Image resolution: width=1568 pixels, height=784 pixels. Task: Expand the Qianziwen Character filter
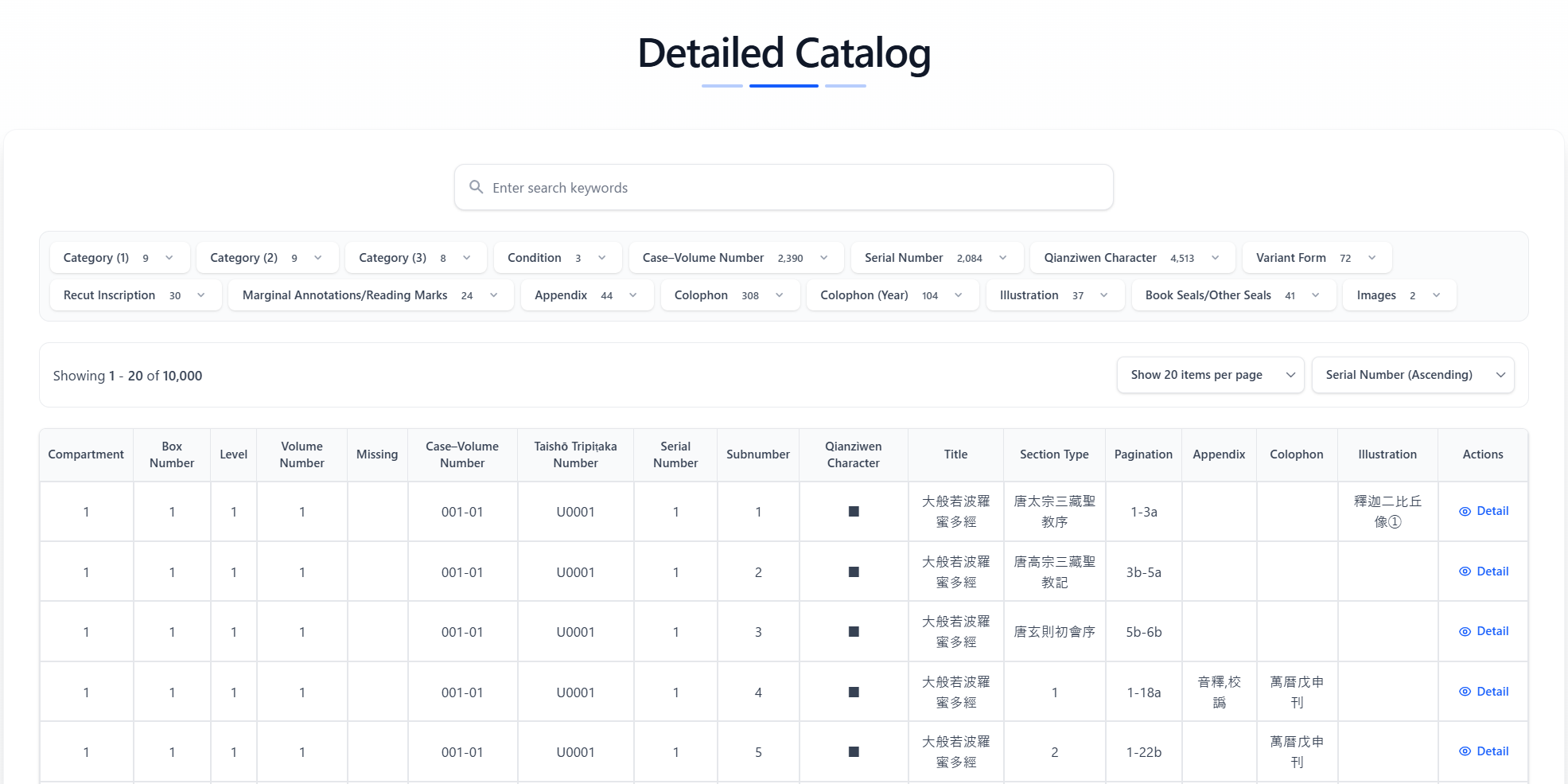click(1131, 257)
